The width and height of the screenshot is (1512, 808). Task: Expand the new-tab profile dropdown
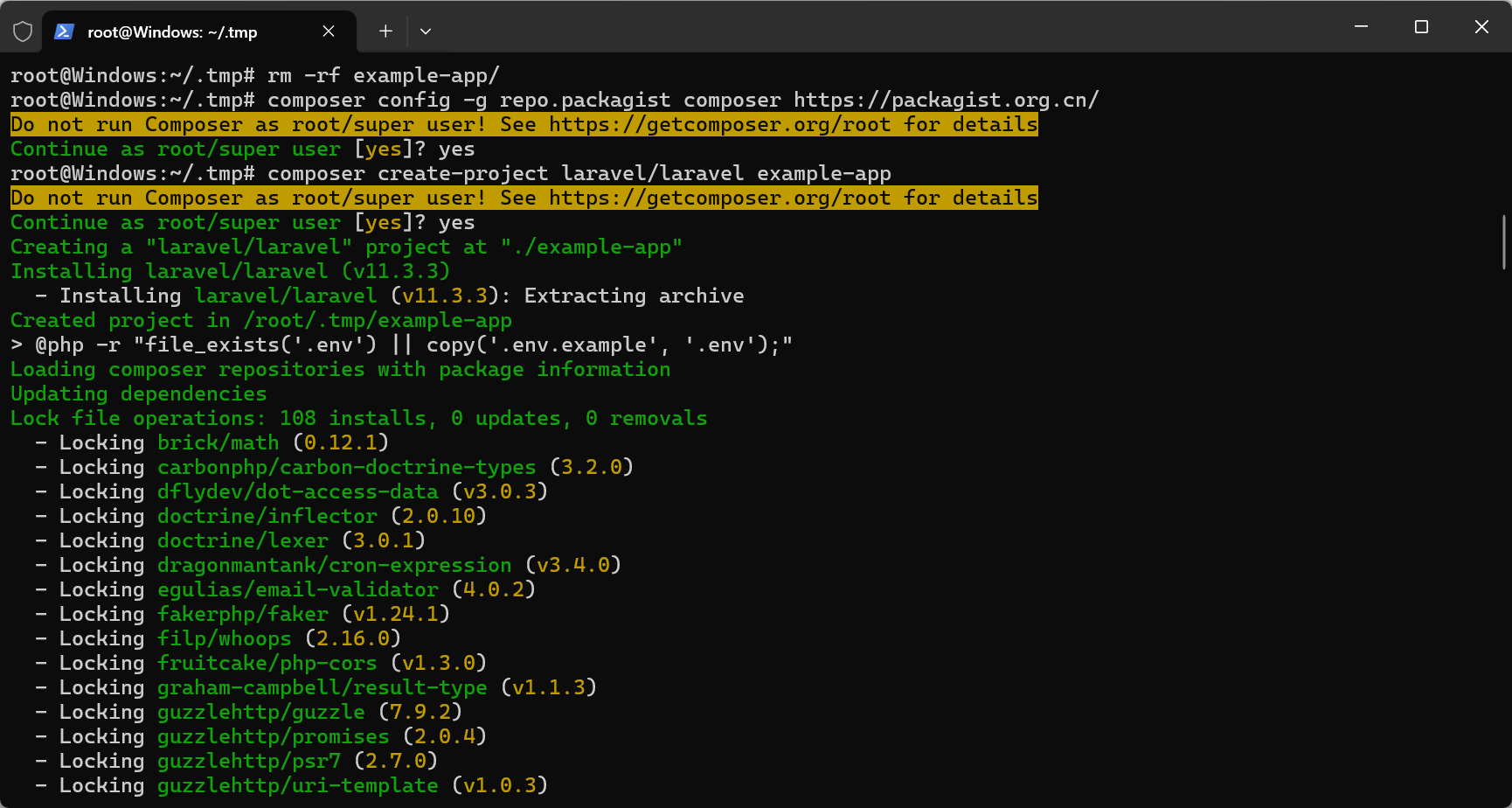coord(426,31)
